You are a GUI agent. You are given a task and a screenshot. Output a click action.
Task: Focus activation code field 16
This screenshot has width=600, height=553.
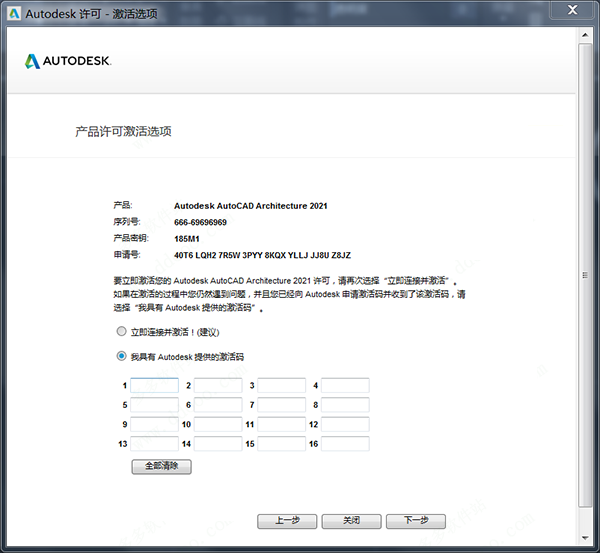[345, 444]
